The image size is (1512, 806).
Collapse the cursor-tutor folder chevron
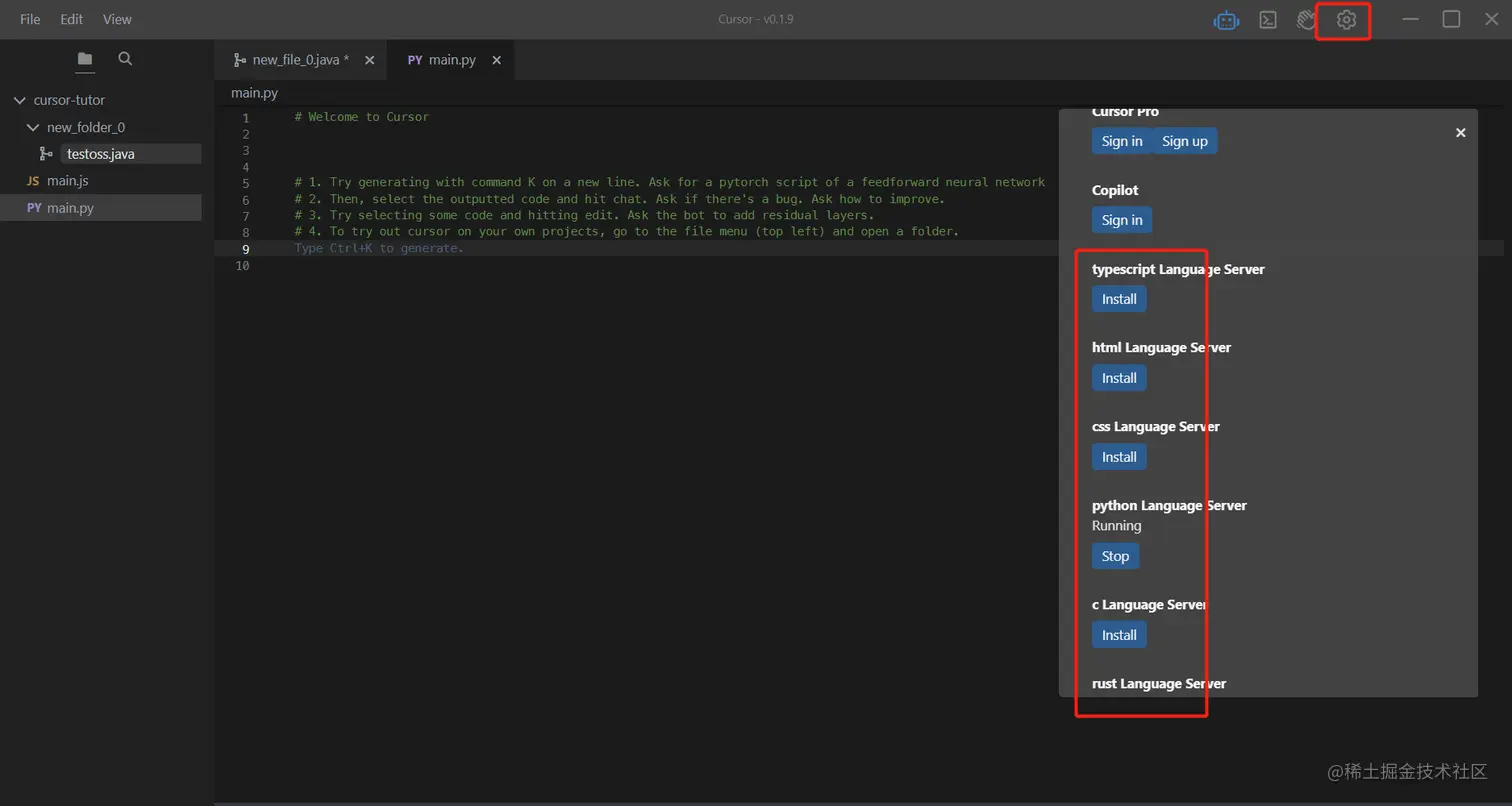click(19, 100)
